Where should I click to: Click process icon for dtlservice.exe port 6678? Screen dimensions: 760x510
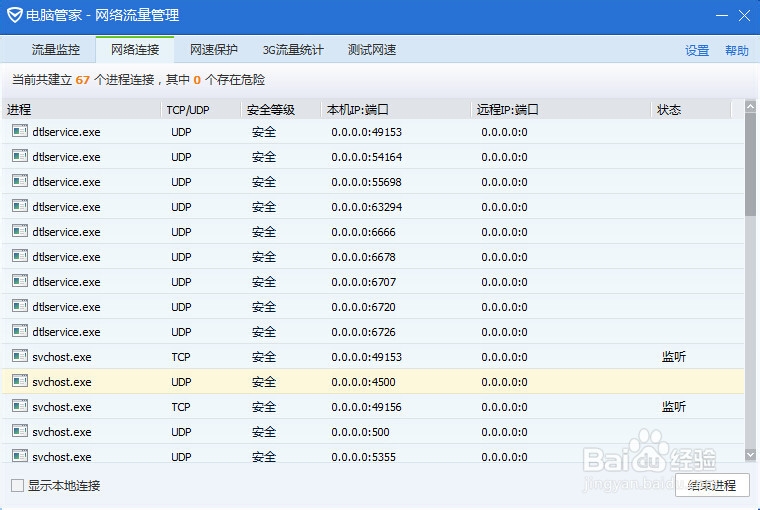click(x=20, y=256)
